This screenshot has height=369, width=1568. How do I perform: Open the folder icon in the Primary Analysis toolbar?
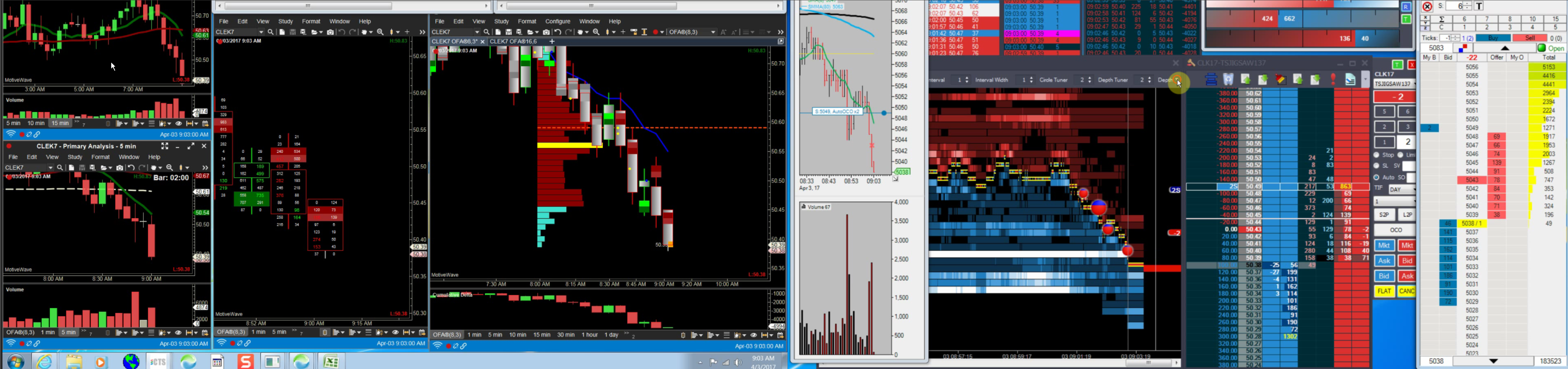tap(105, 168)
